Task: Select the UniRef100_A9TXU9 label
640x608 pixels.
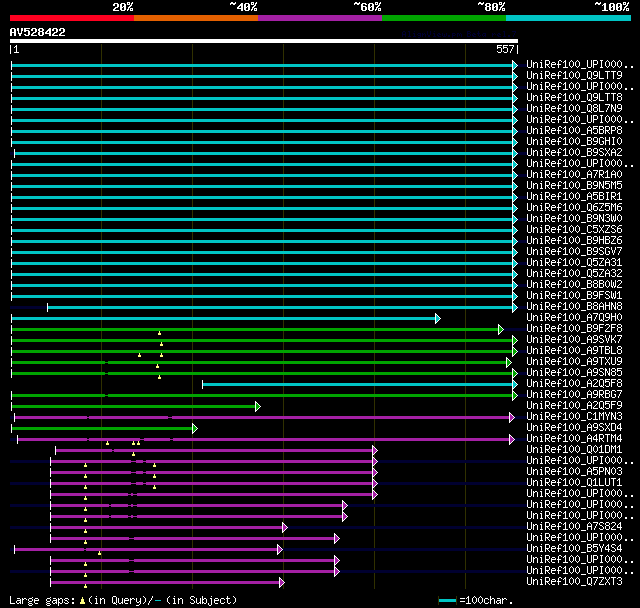Action: click(x=574, y=362)
